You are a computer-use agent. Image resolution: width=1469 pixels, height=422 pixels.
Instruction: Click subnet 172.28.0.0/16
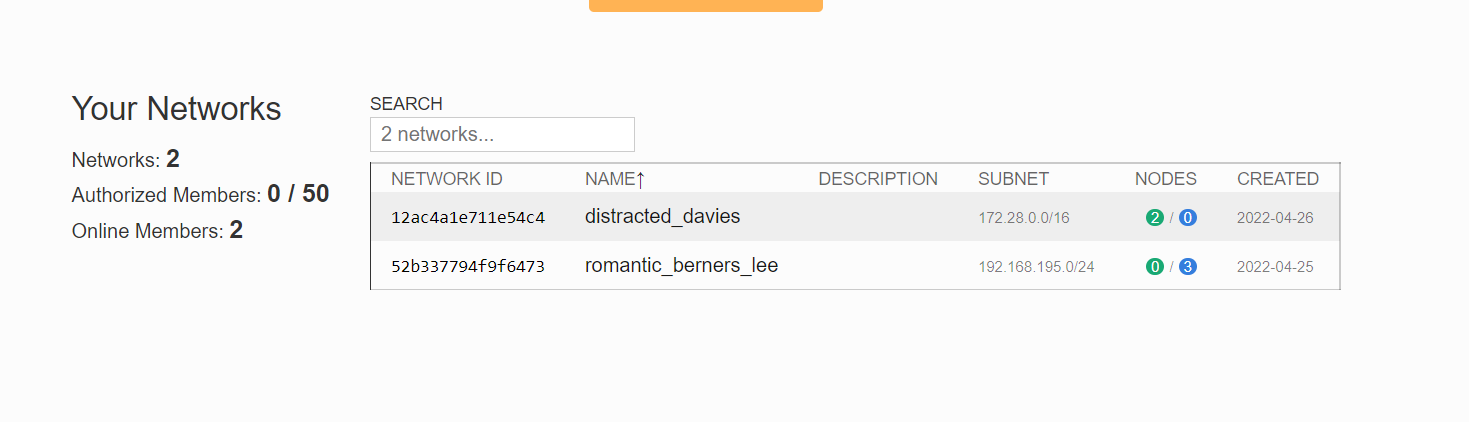coord(1023,218)
